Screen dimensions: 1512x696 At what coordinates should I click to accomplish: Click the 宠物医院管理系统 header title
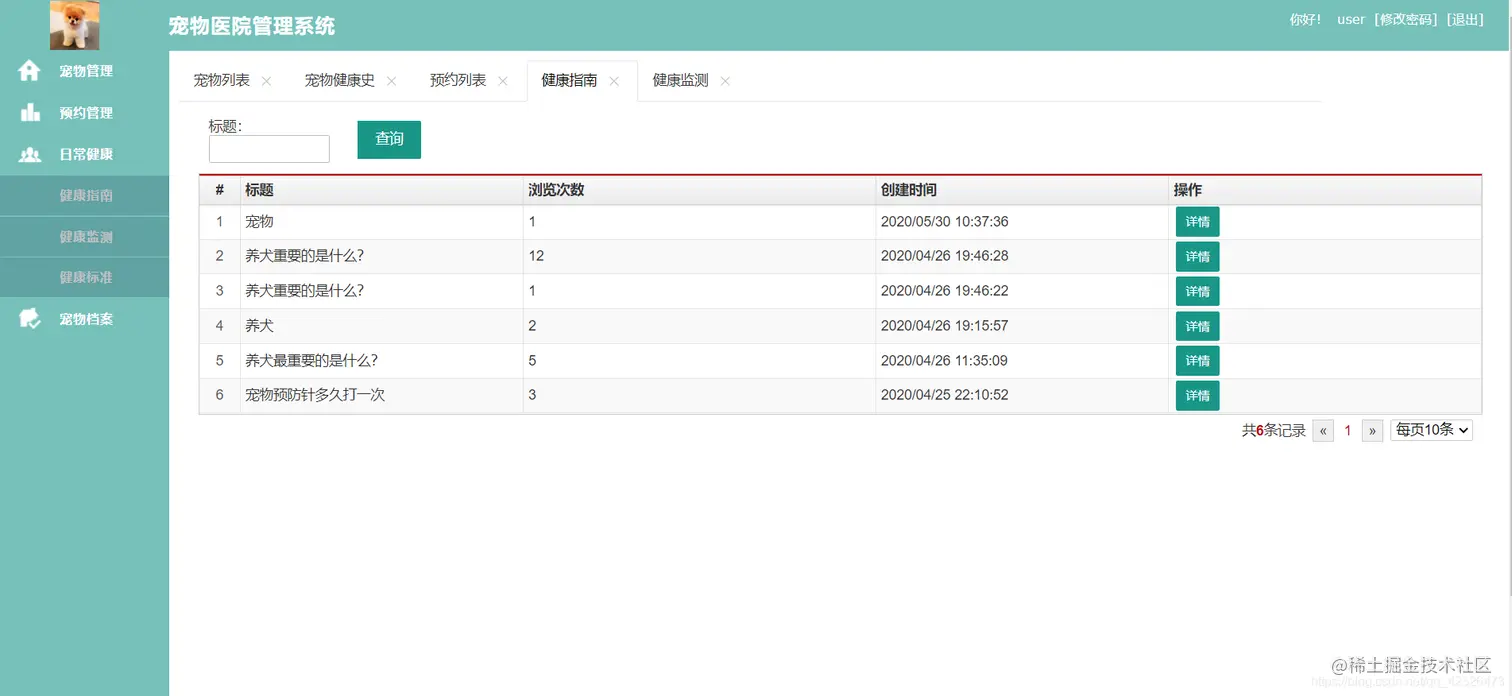tap(252, 27)
